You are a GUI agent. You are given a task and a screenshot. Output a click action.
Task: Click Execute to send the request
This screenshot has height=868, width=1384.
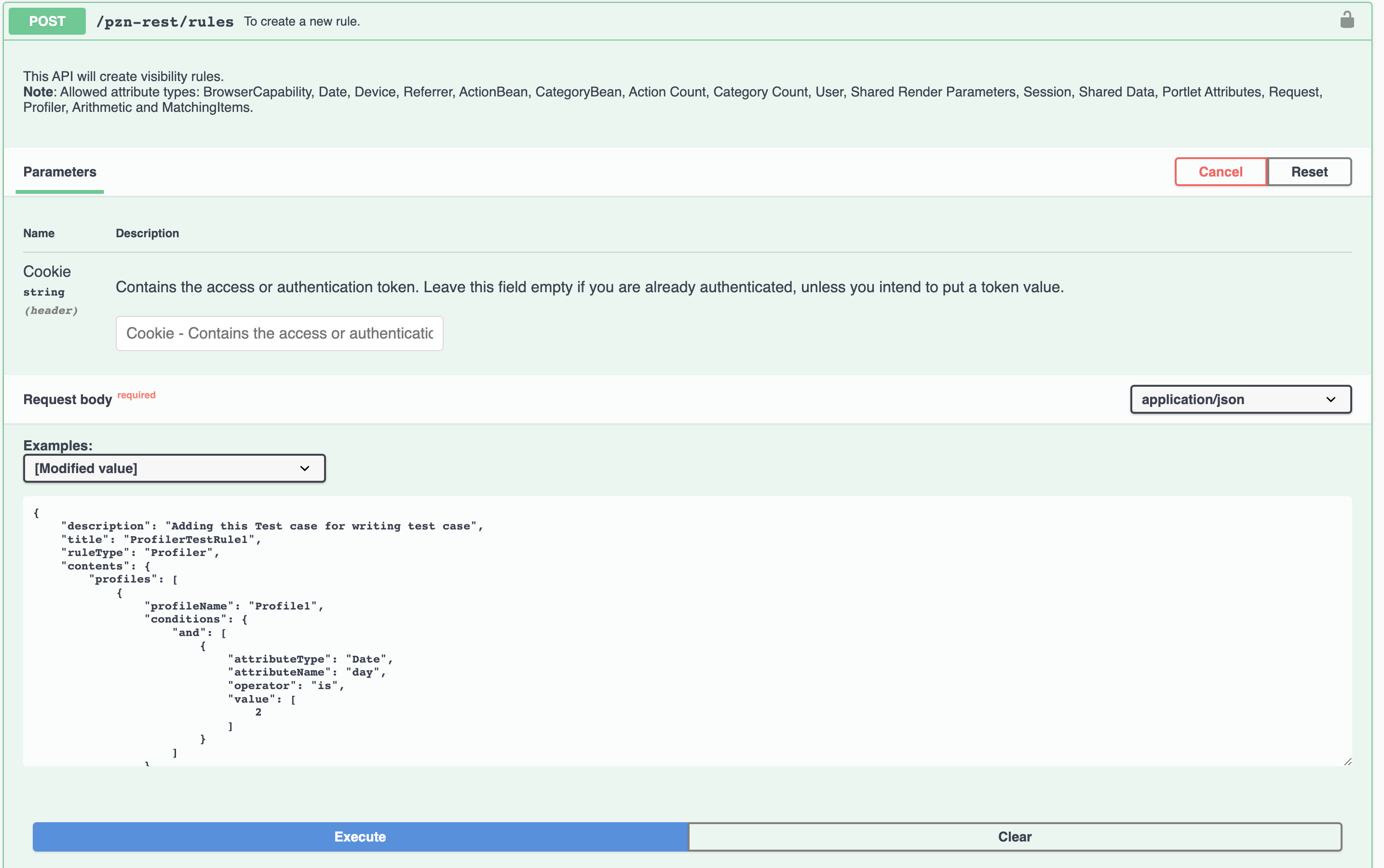[360, 837]
